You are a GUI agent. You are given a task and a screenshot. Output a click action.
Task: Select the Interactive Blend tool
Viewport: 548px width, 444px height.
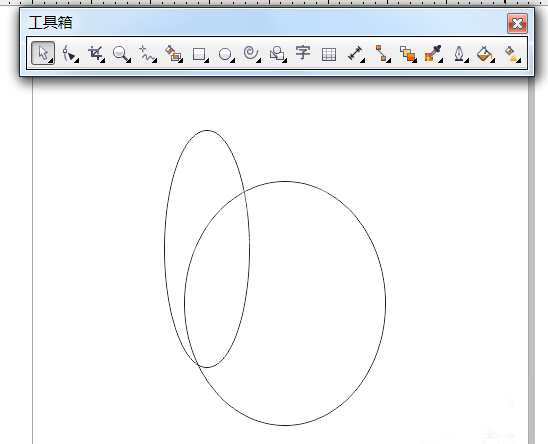408,54
